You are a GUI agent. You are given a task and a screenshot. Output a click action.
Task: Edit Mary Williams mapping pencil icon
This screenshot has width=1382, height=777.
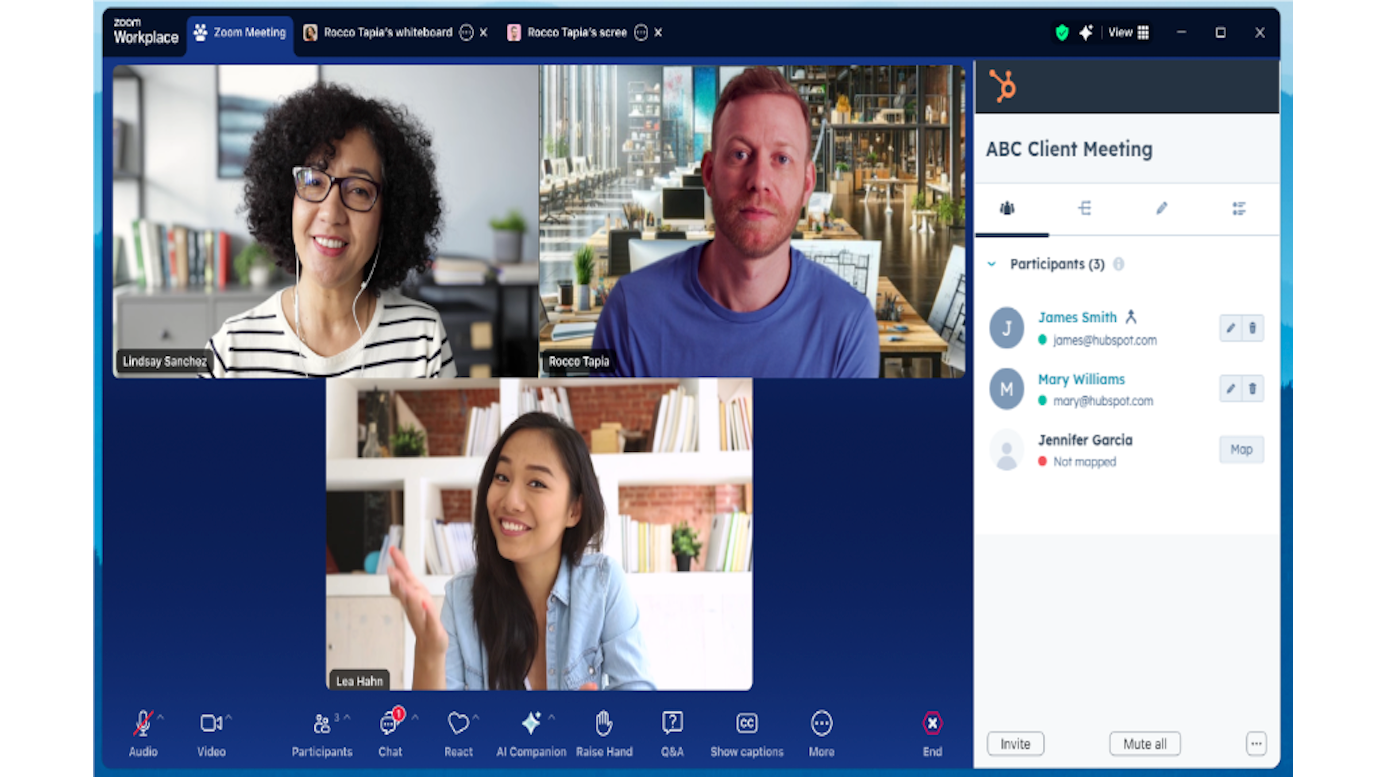click(1231, 389)
